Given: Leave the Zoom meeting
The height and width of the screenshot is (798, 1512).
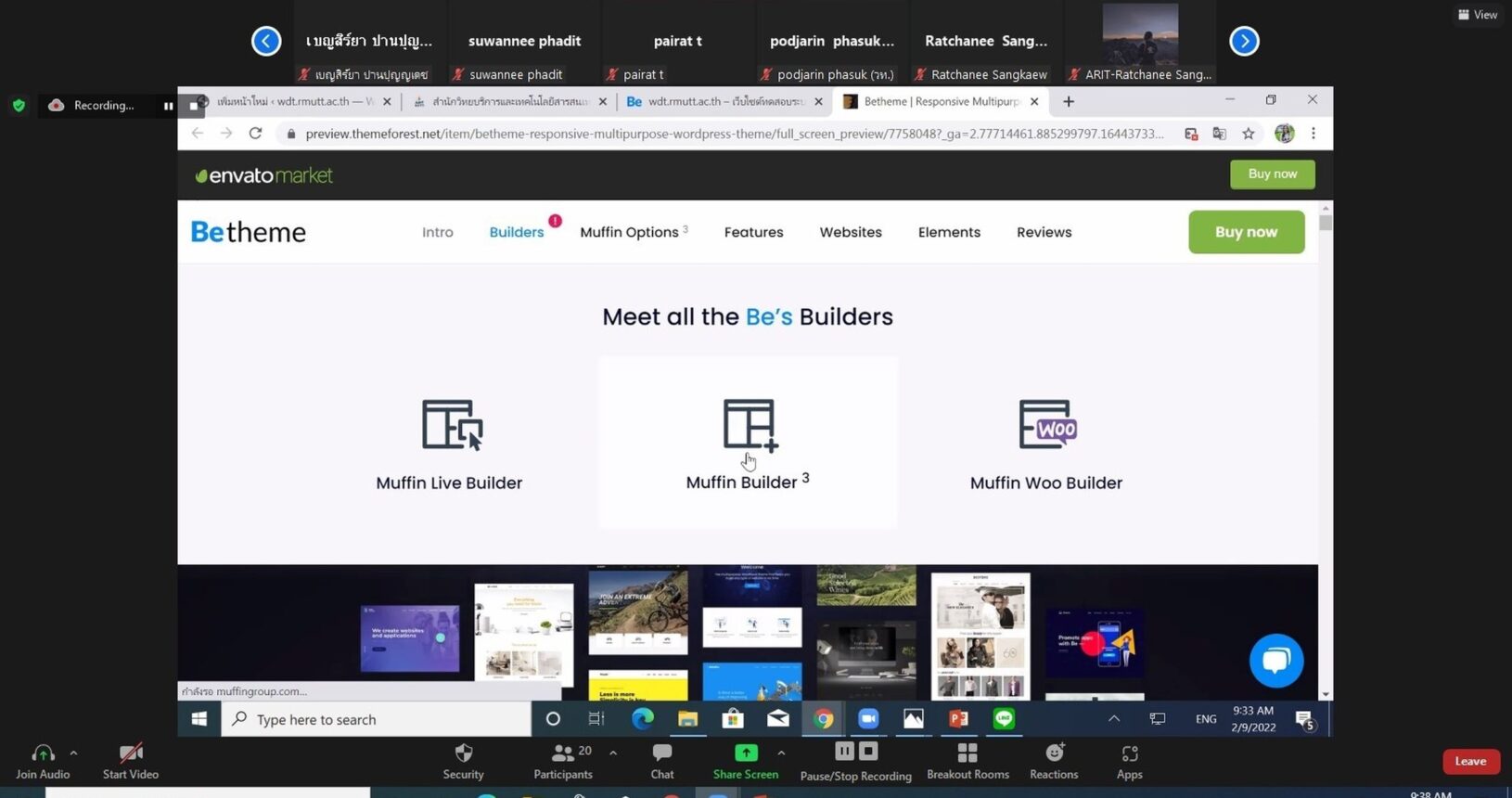Looking at the screenshot, I should (x=1470, y=762).
